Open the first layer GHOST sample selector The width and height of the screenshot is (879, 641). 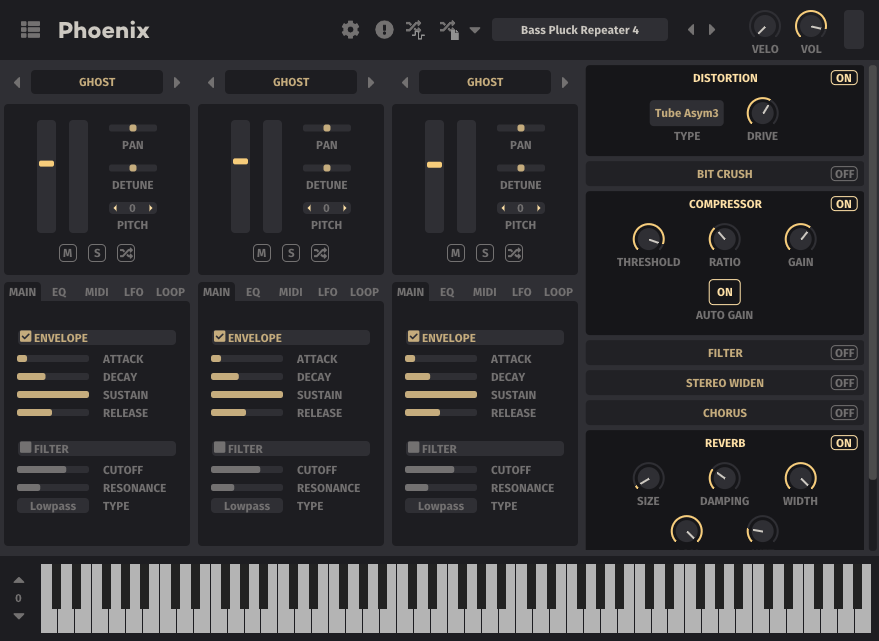tap(97, 82)
